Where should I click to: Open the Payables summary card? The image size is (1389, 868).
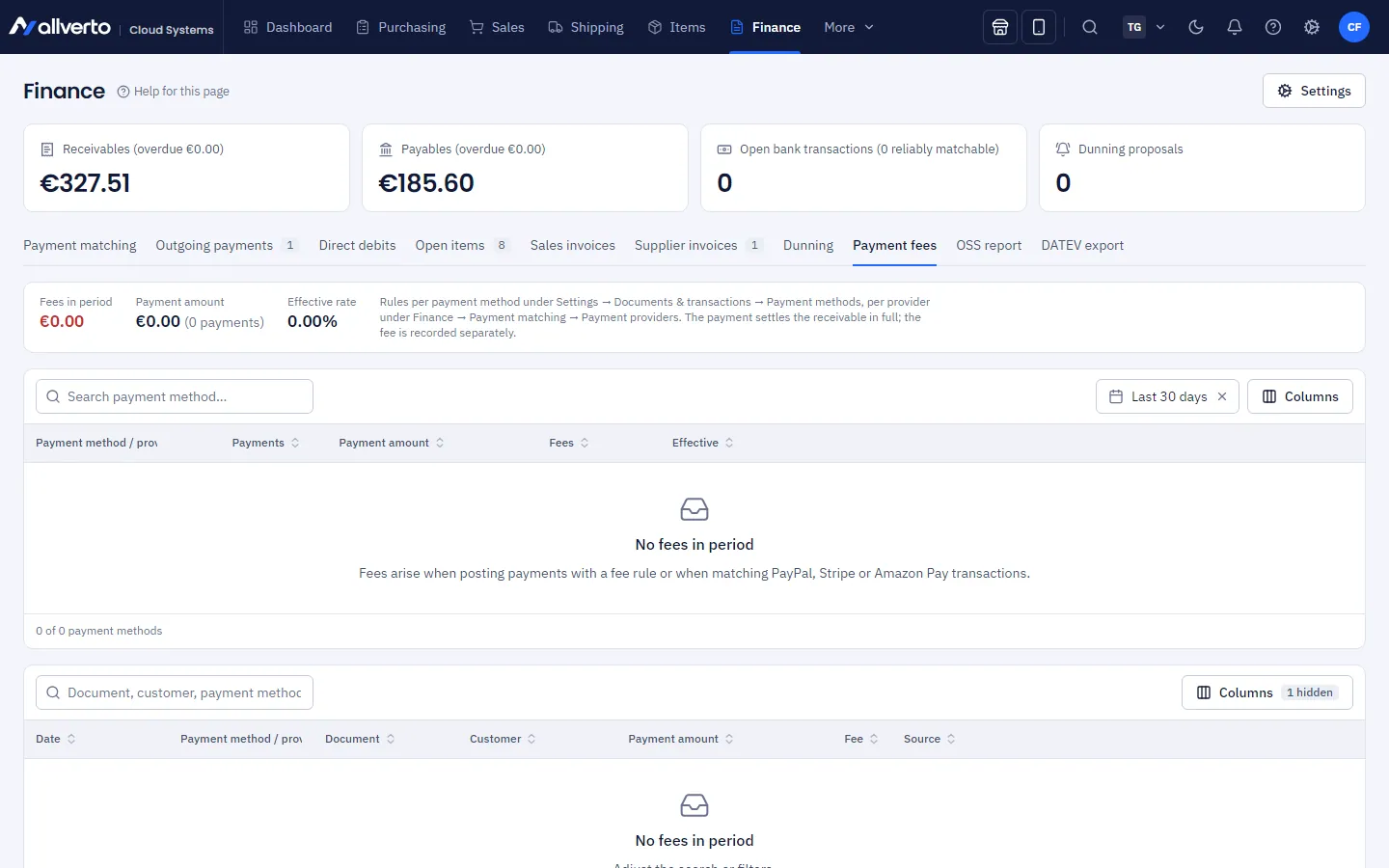tap(525, 168)
